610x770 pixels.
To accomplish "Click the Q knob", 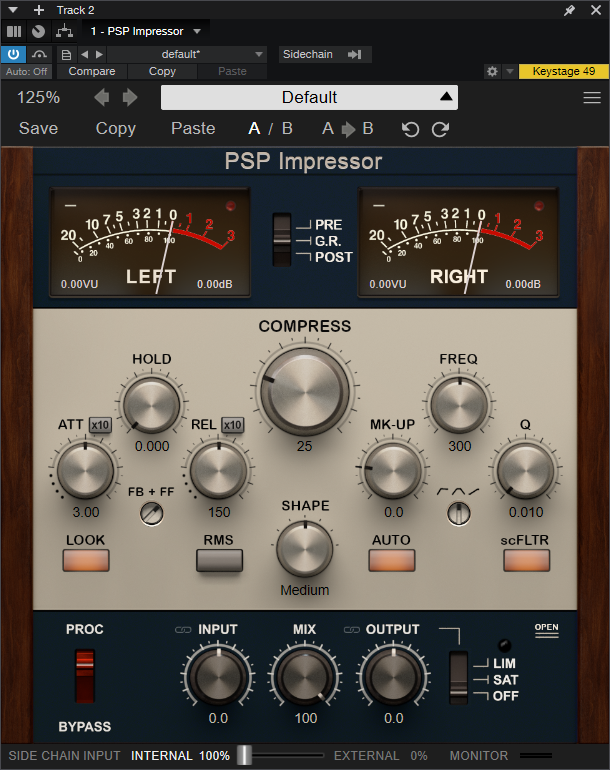I will click(x=526, y=470).
